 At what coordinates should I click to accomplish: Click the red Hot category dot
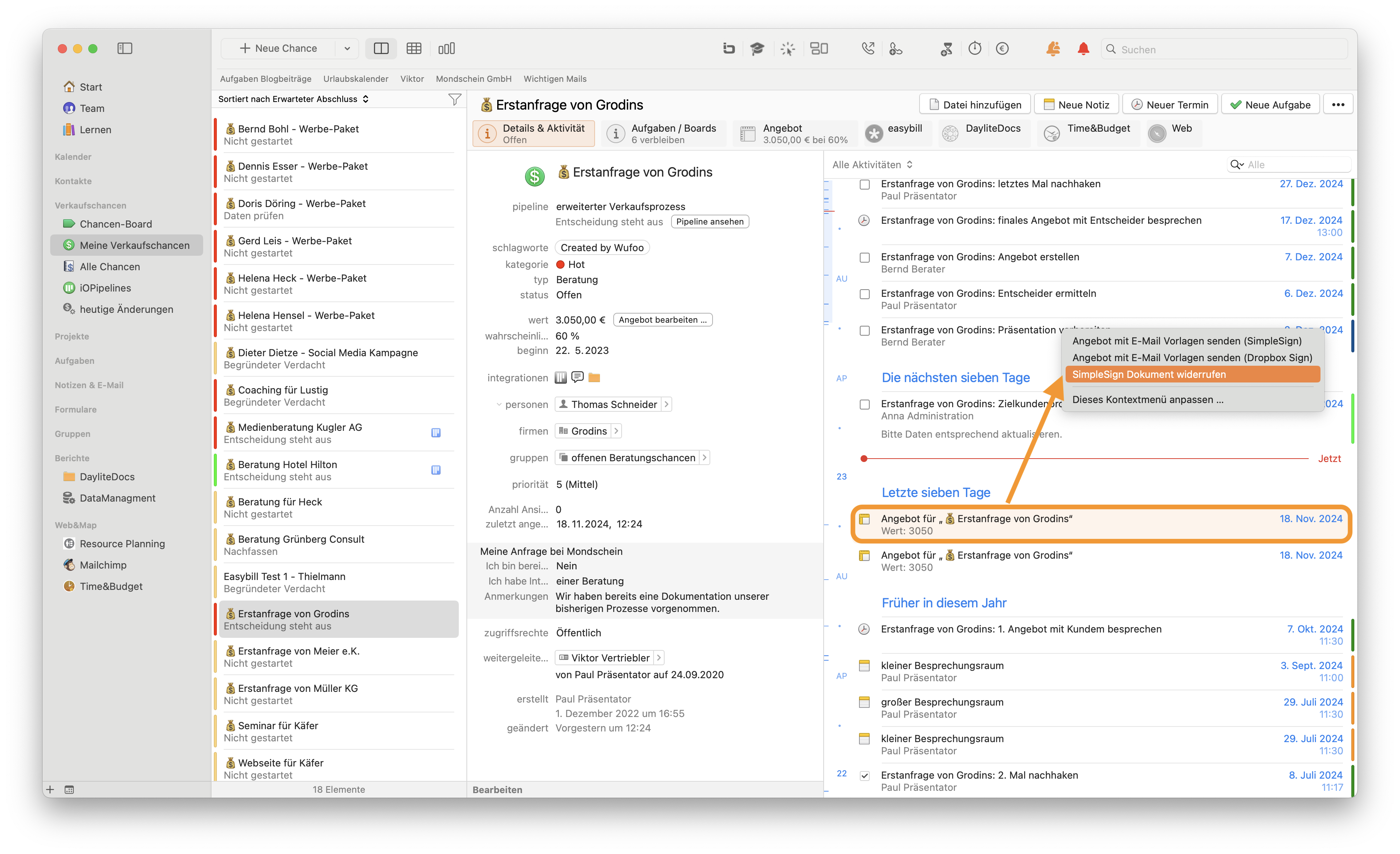(x=560, y=265)
